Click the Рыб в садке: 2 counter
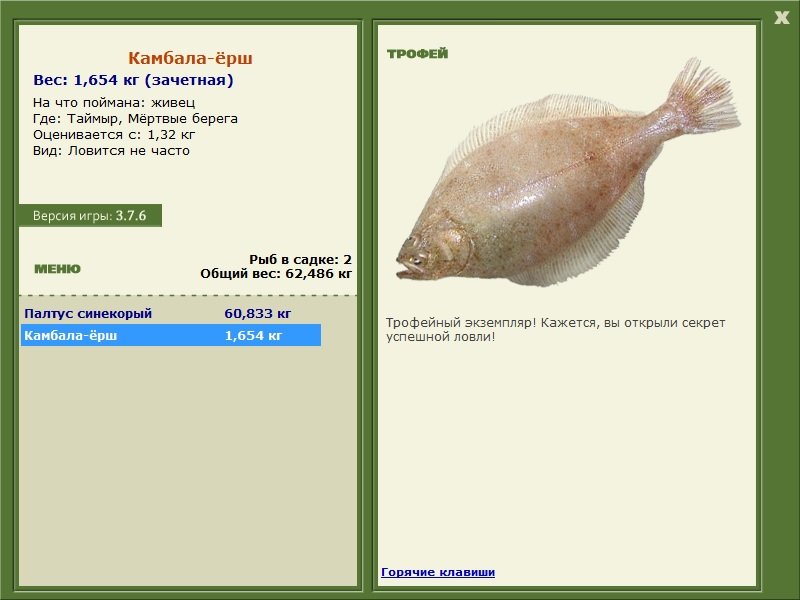Screen dimensions: 800x600 point(301,259)
